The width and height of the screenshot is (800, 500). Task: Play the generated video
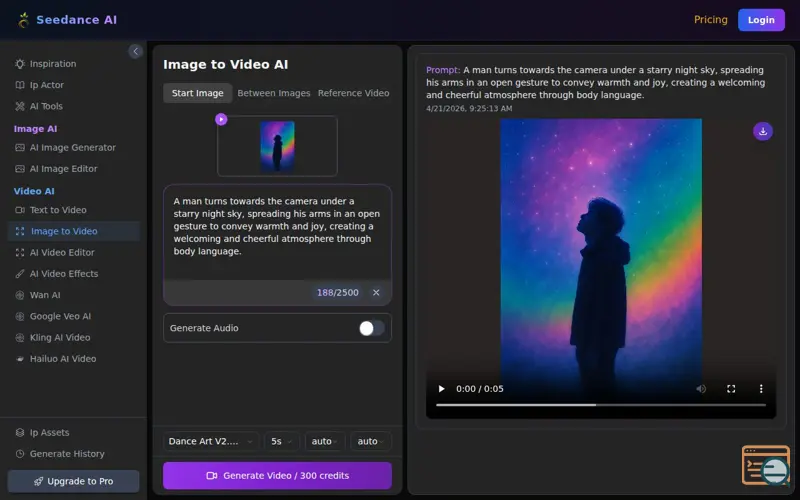[442, 389]
